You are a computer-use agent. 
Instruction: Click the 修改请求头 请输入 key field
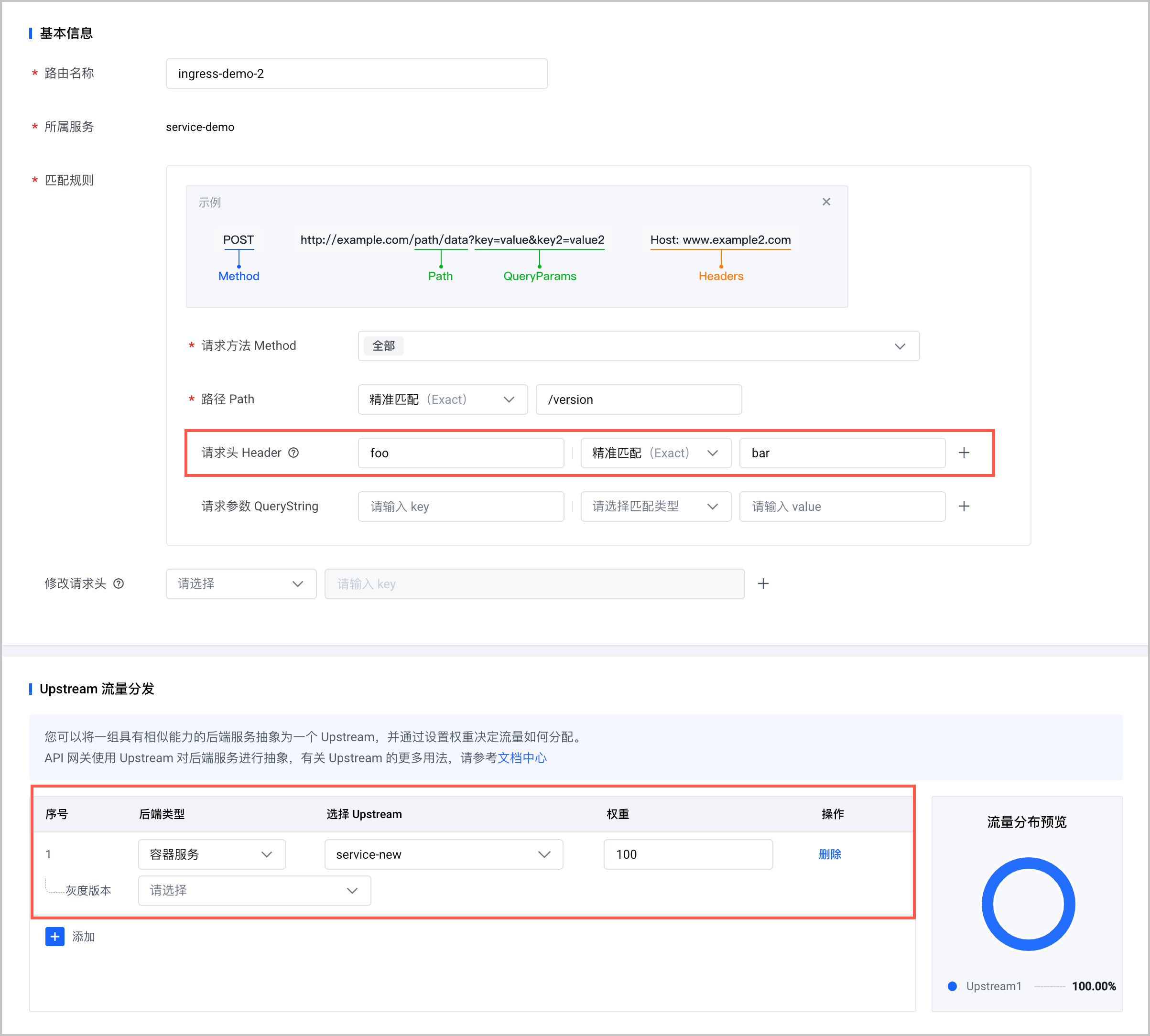click(x=534, y=584)
